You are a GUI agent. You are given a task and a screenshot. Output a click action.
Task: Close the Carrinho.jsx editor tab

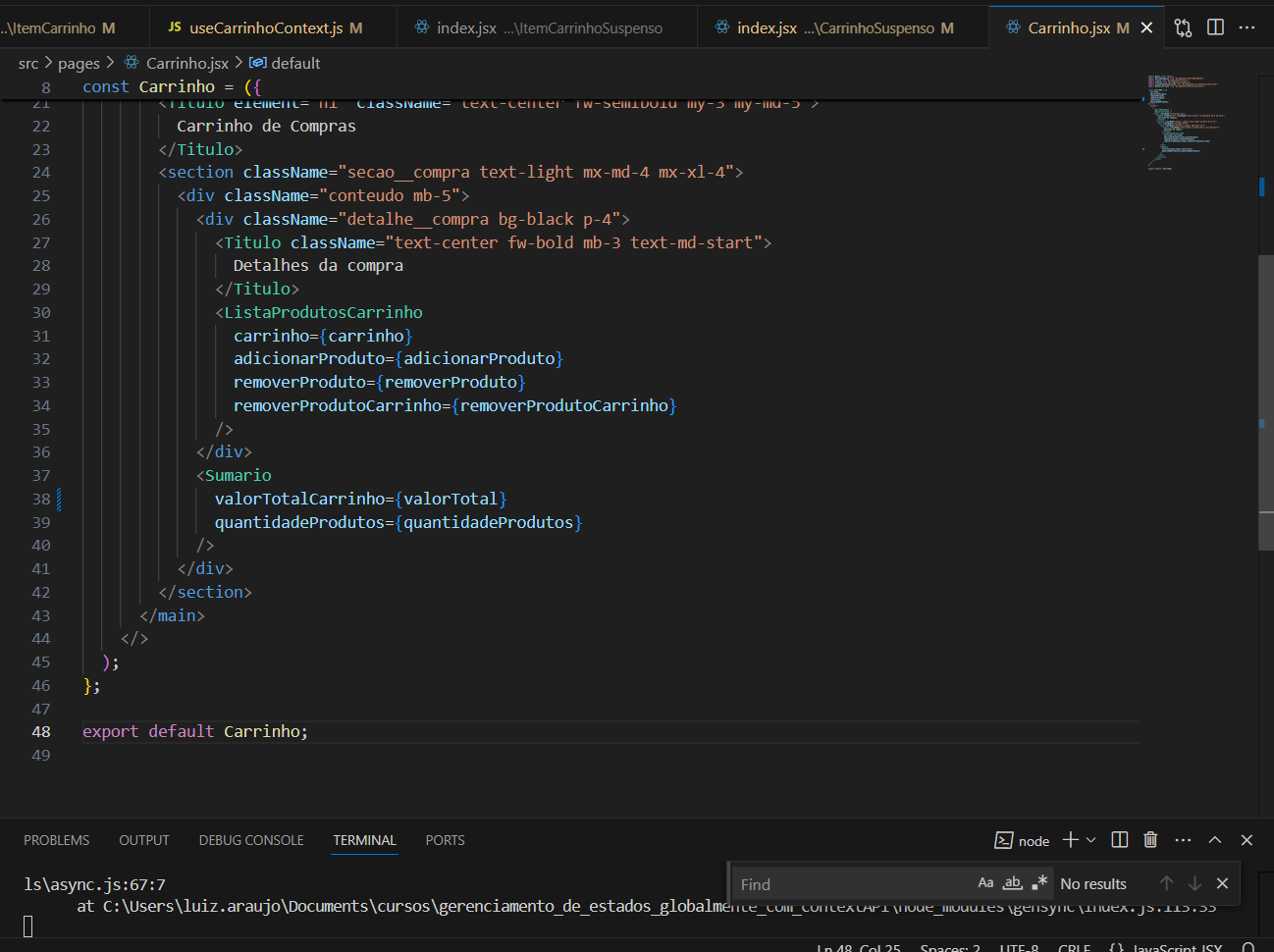[x=1146, y=27]
